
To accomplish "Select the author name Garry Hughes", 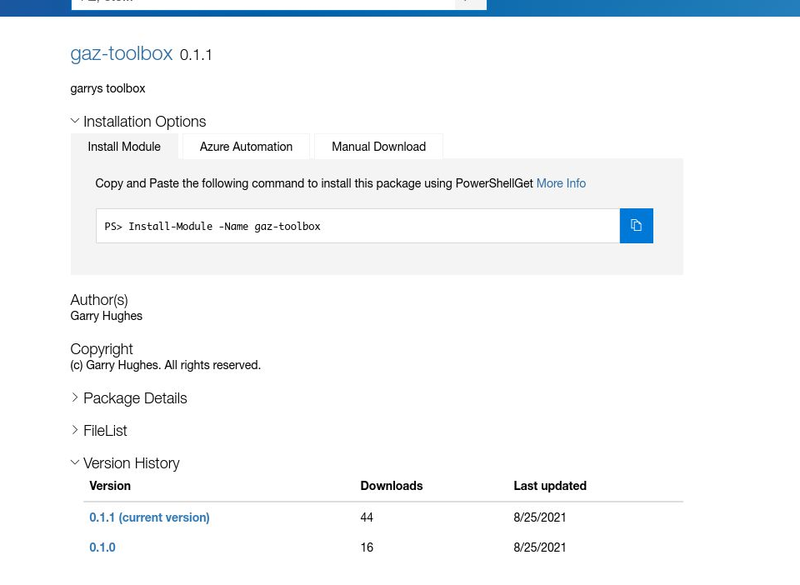I will (106, 316).
